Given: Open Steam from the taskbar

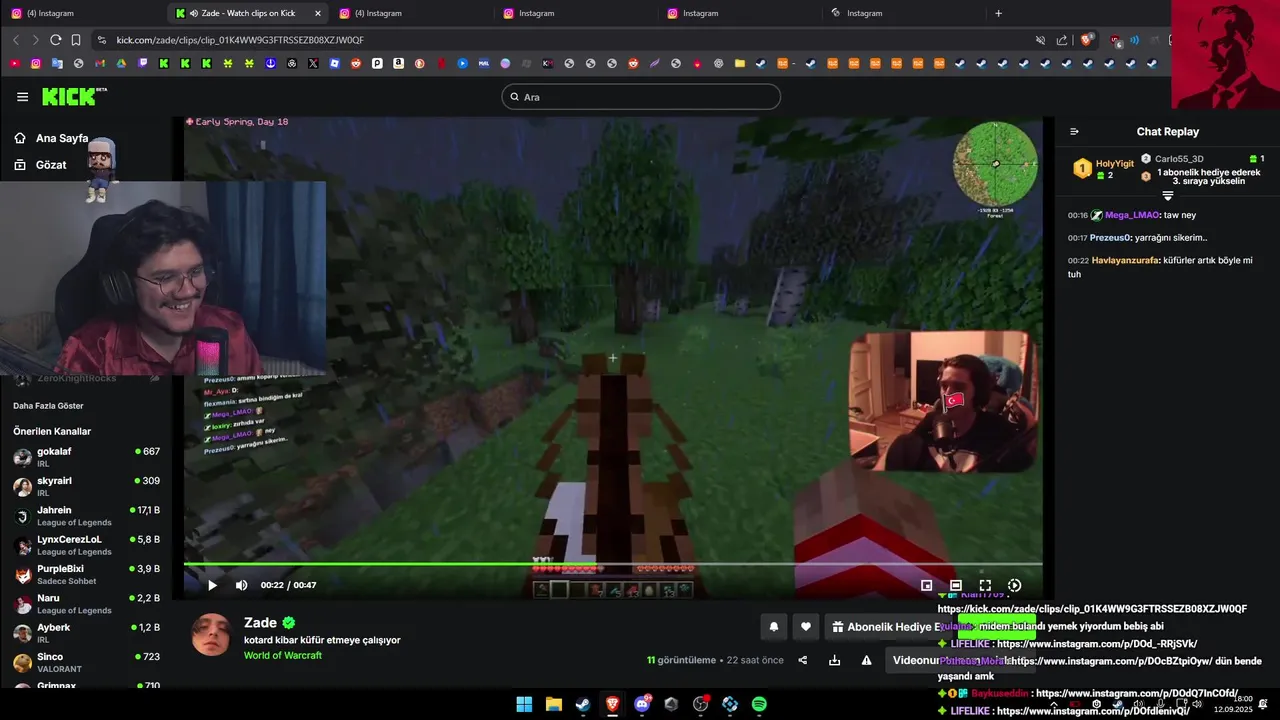Looking at the screenshot, I should [582, 704].
